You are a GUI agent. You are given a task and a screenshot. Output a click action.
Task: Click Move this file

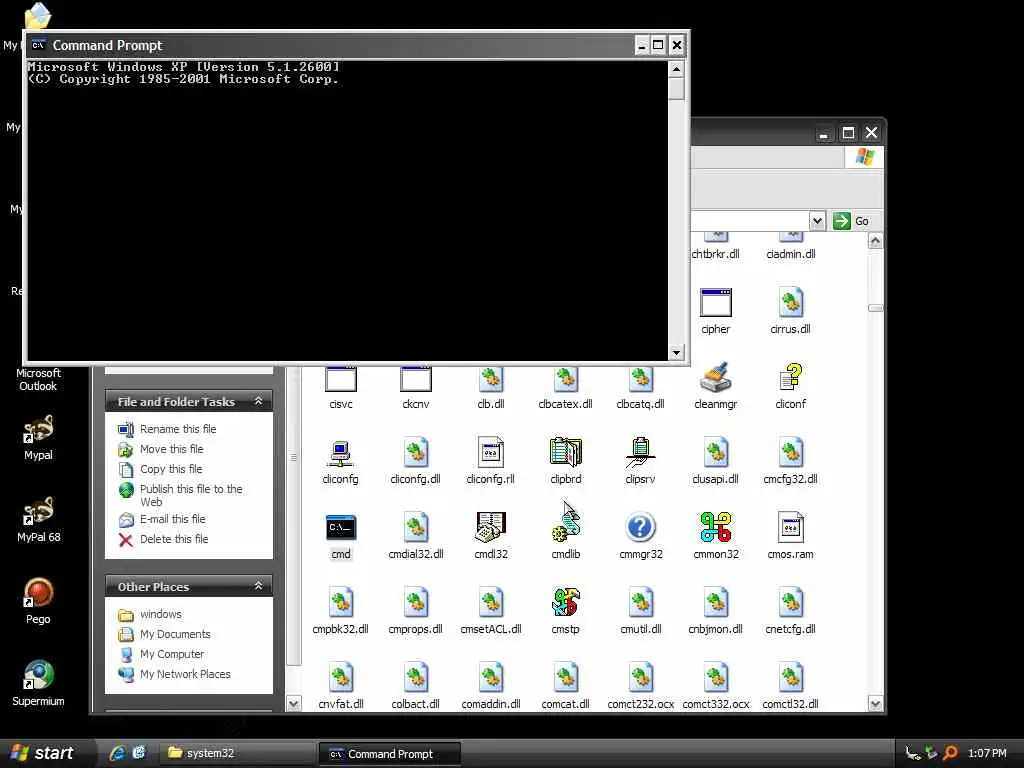(171, 449)
